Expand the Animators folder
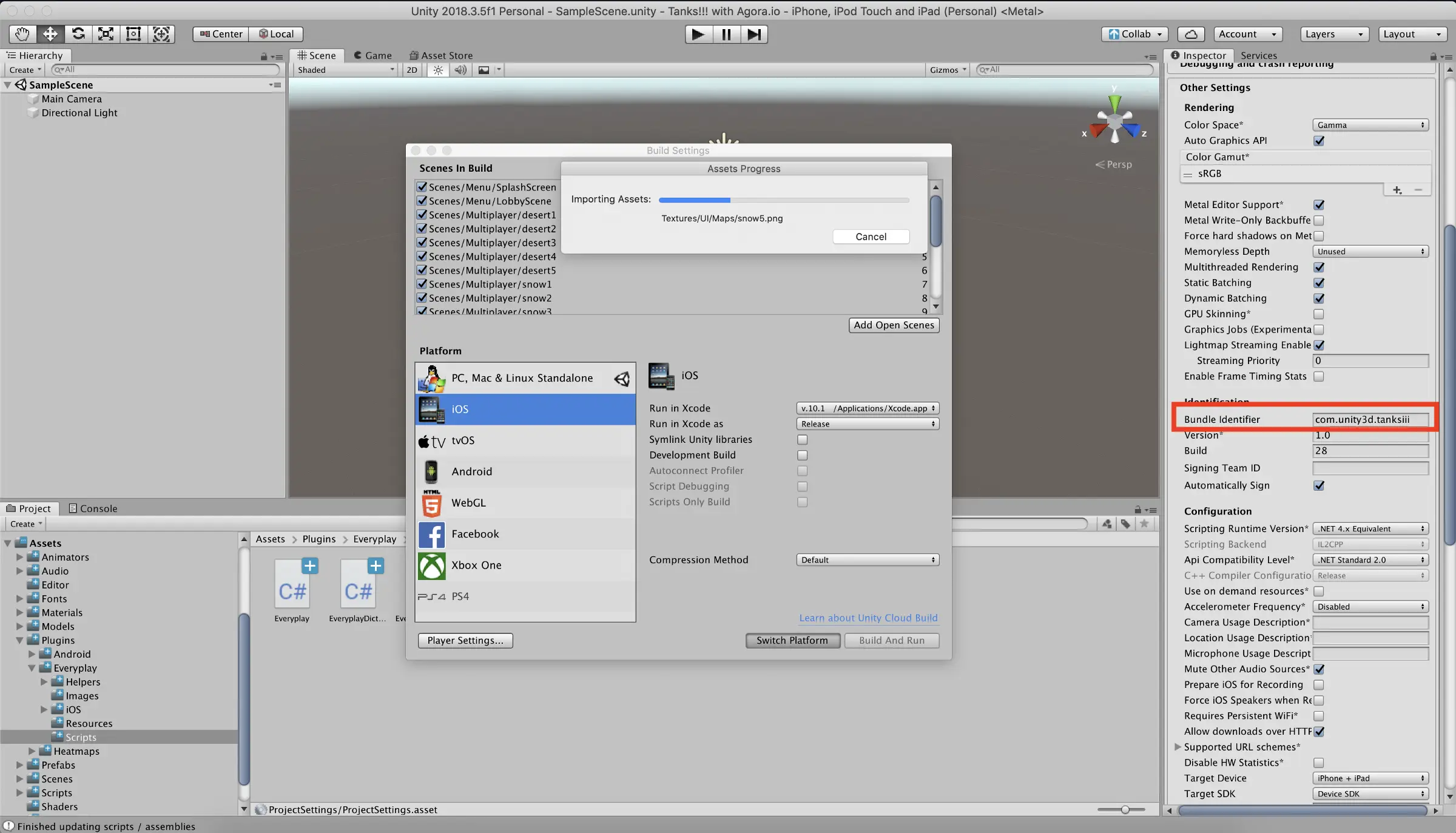 (19, 557)
